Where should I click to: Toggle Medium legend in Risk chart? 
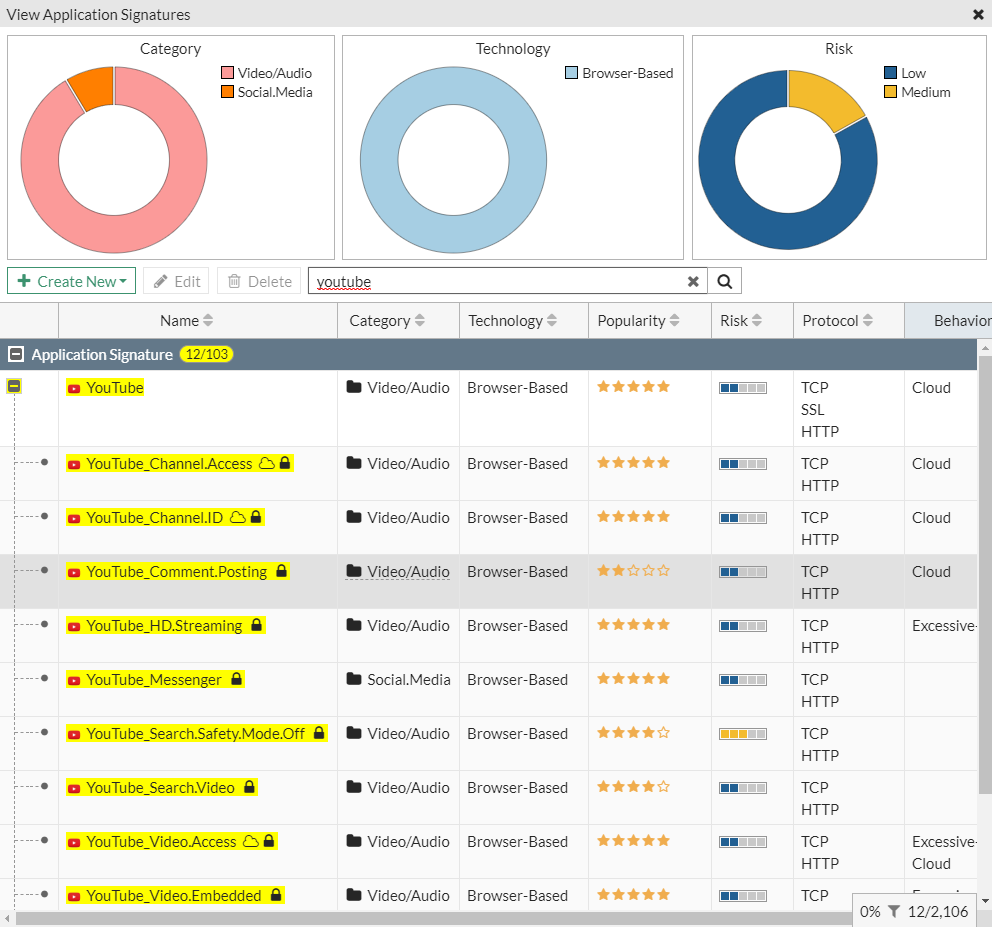pos(916,92)
